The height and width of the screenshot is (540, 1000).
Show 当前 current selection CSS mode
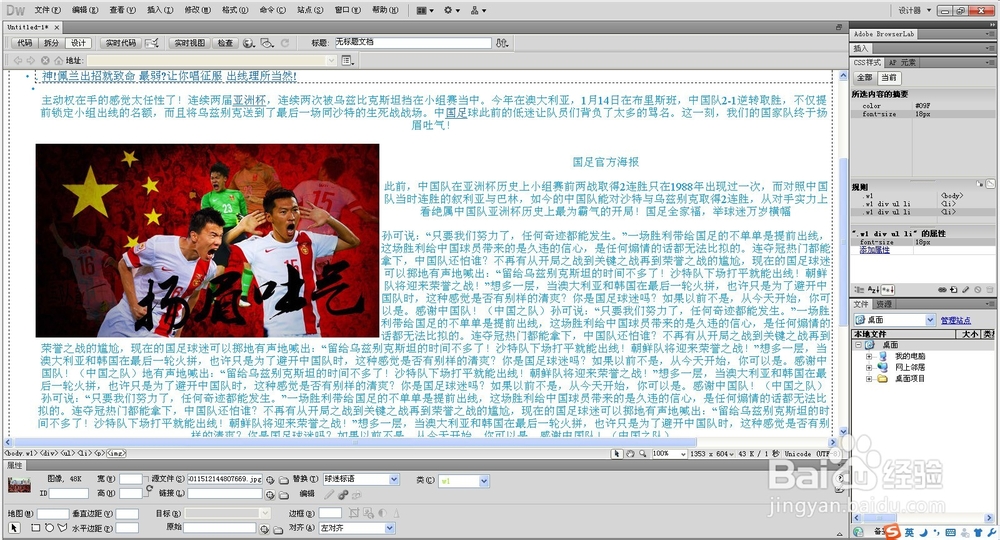click(888, 77)
